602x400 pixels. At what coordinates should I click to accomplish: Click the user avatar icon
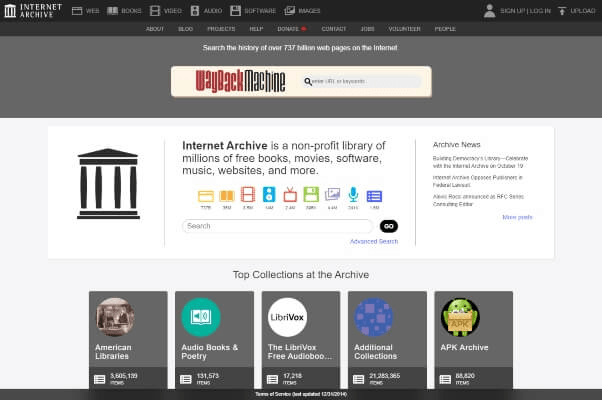pyautogui.click(x=489, y=11)
